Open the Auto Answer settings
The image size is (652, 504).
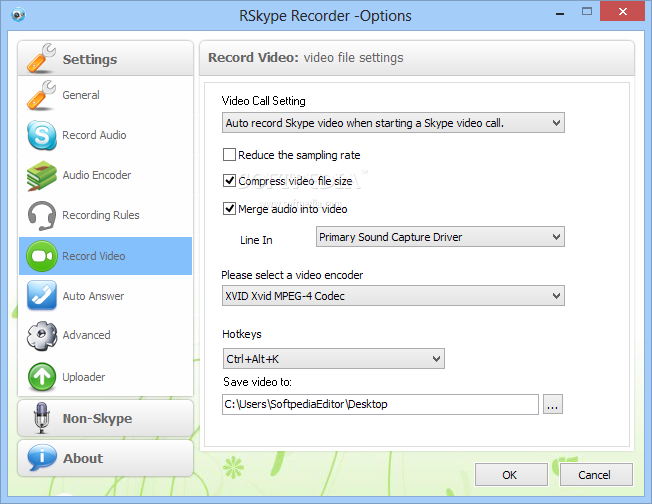[105, 296]
